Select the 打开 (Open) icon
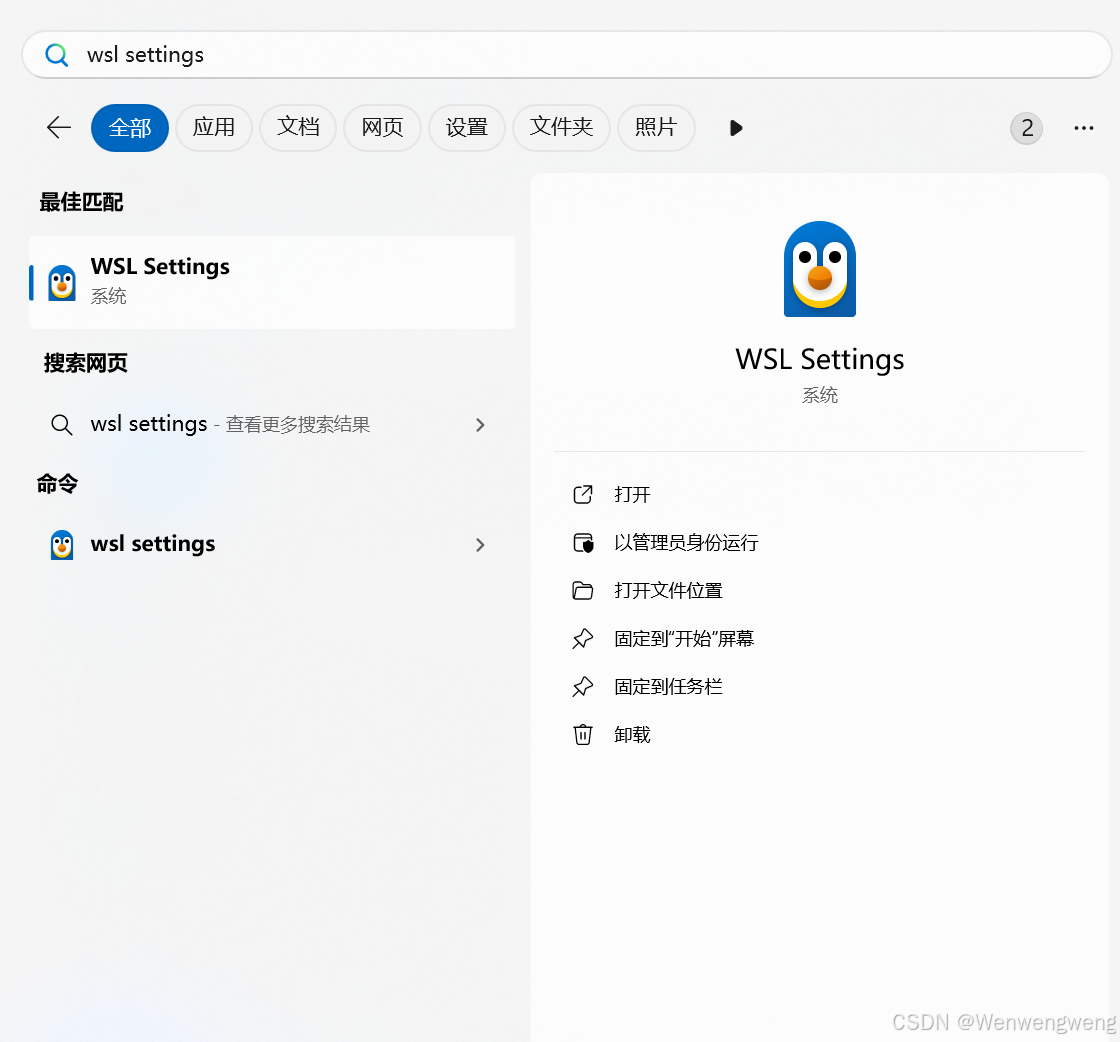Viewport: 1120px width, 1042px height. coord(583,494)
